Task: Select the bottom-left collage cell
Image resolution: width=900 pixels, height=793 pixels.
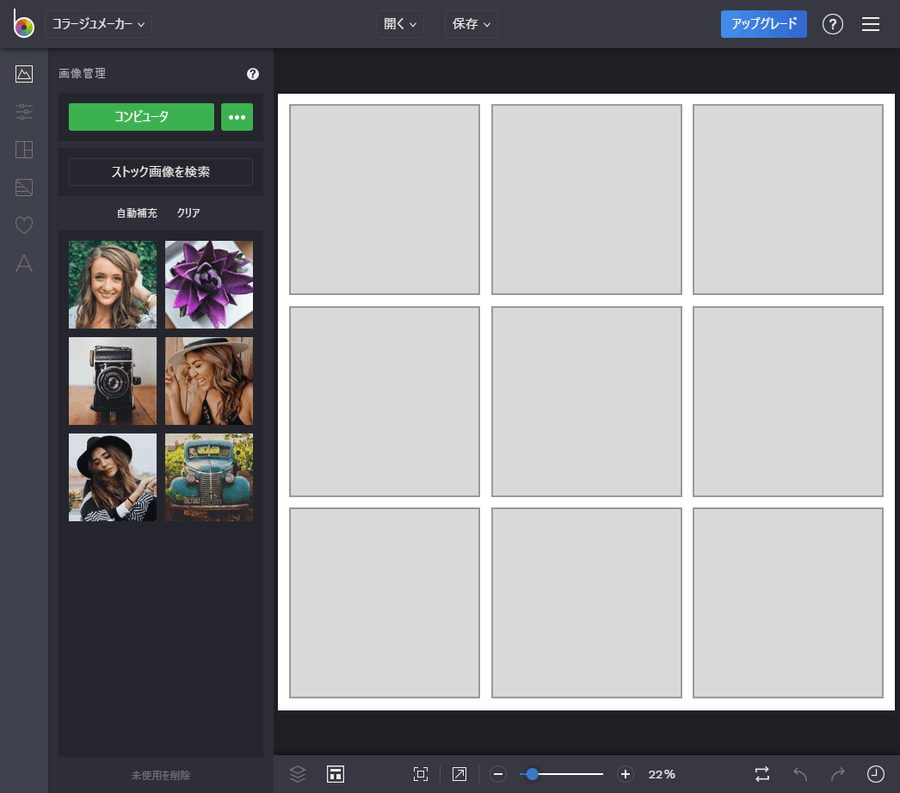Action: click(x=385, y=603)
